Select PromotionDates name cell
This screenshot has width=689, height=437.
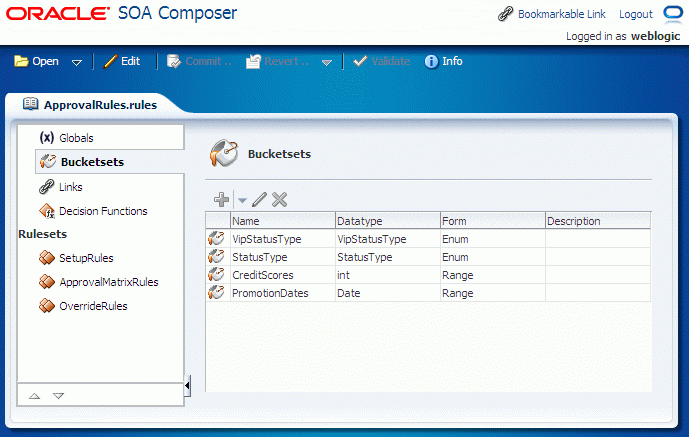283,293
